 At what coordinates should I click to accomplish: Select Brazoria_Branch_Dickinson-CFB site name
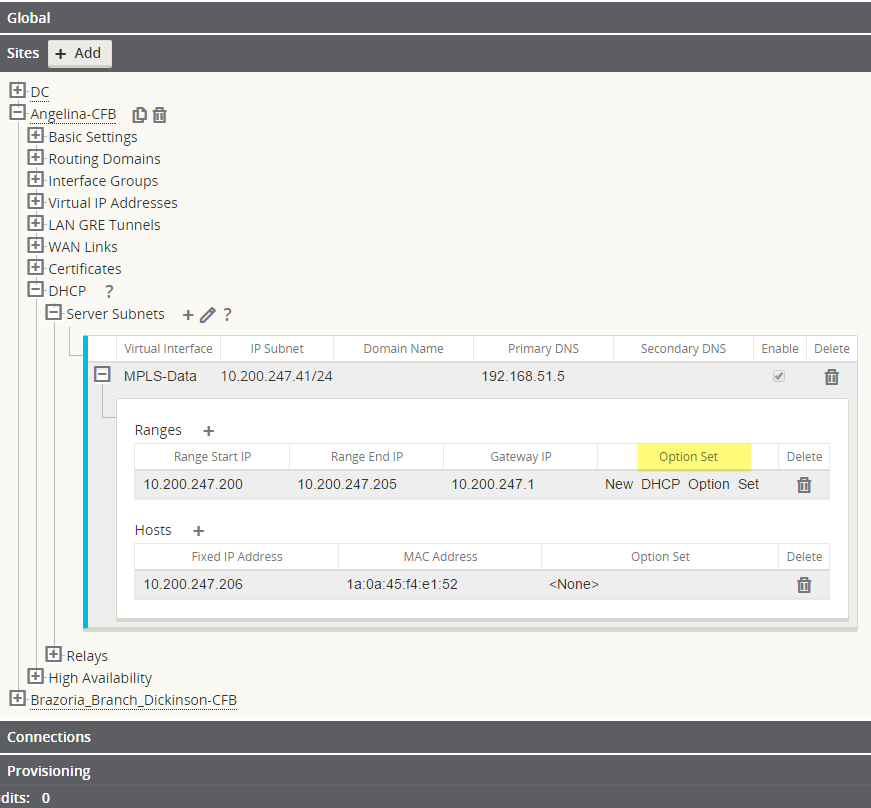pos(134,700)
